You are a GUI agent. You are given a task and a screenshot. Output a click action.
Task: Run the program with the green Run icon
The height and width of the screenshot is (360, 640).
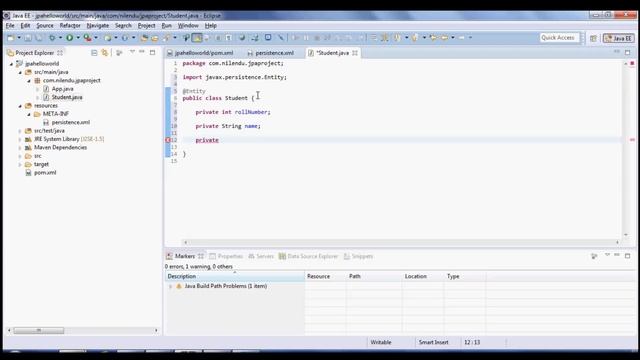point(69,38)
